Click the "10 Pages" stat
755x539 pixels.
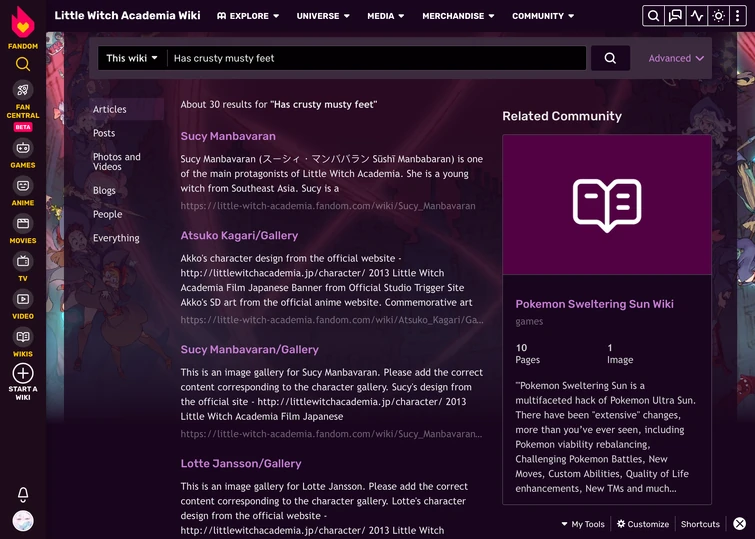point(527,354)
